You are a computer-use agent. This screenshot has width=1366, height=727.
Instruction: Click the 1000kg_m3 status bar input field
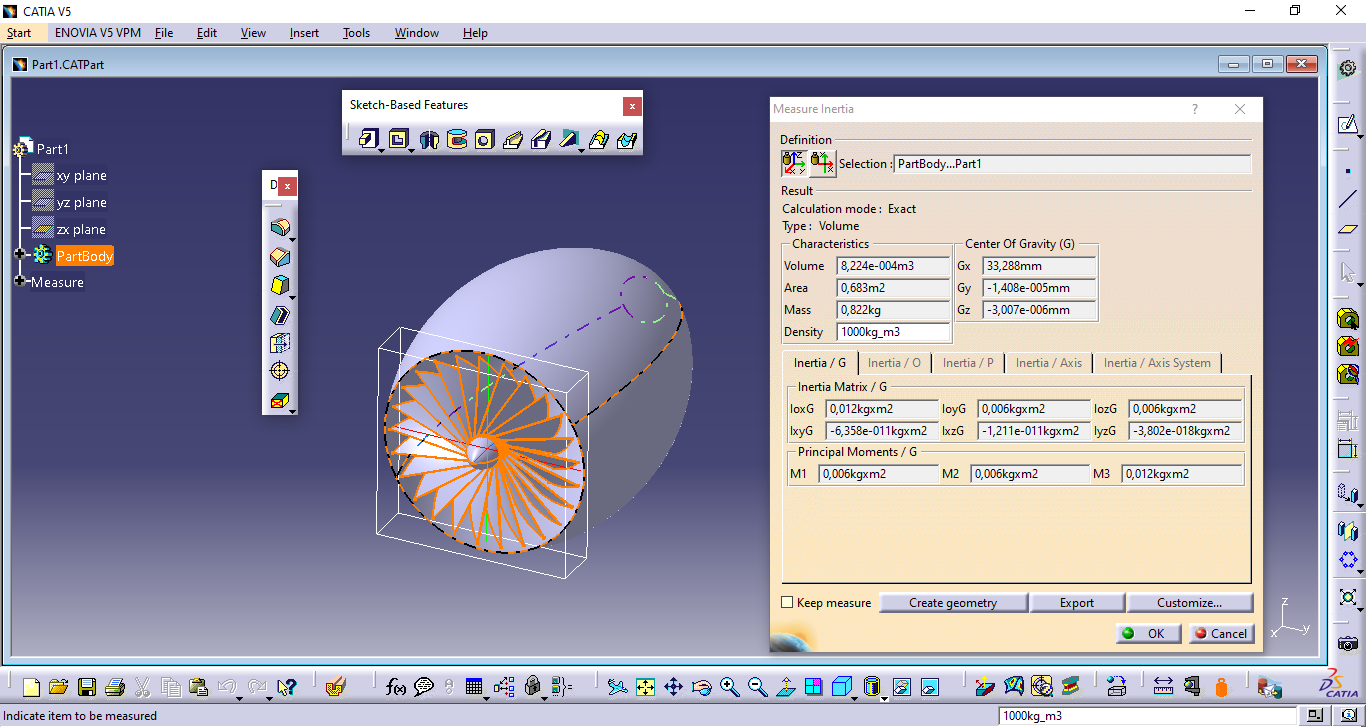(x=1147, y=716)
